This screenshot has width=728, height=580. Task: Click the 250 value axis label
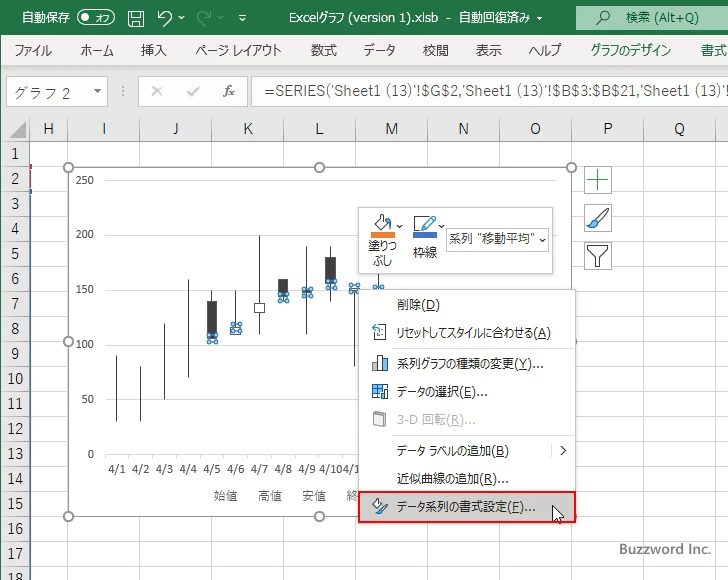(x=84, y=180)
